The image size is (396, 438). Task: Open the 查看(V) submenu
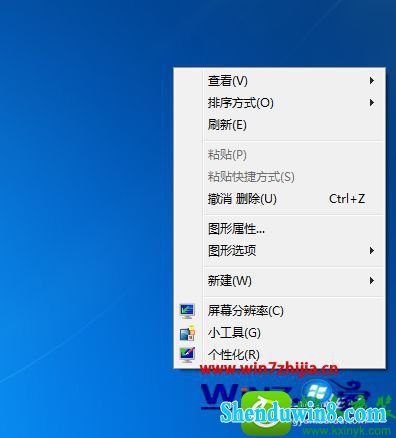tap(279, 81)
